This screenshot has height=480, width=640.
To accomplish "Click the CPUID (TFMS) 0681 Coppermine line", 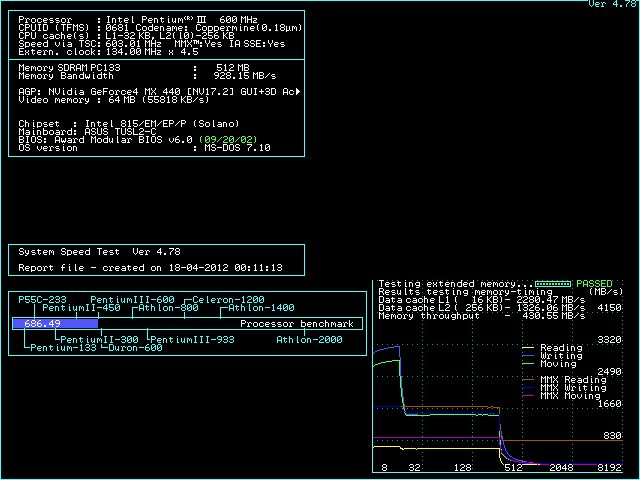I will point(160,28).
